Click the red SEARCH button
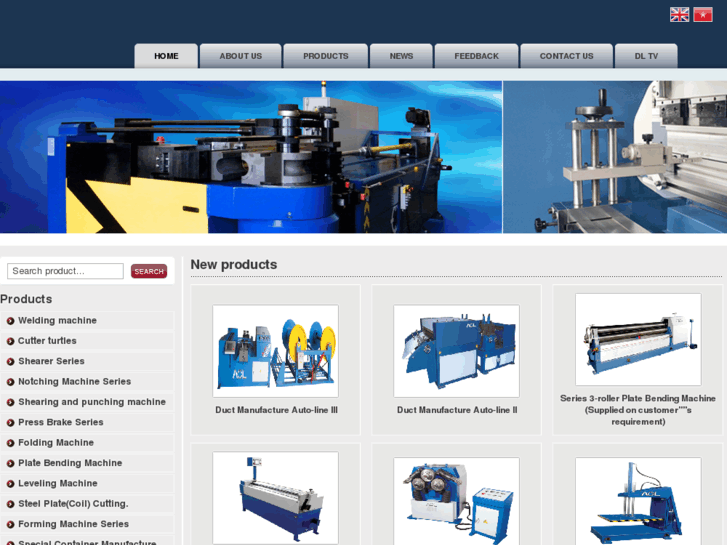Viewport: 727px width, 545px height. click(149, 271)
